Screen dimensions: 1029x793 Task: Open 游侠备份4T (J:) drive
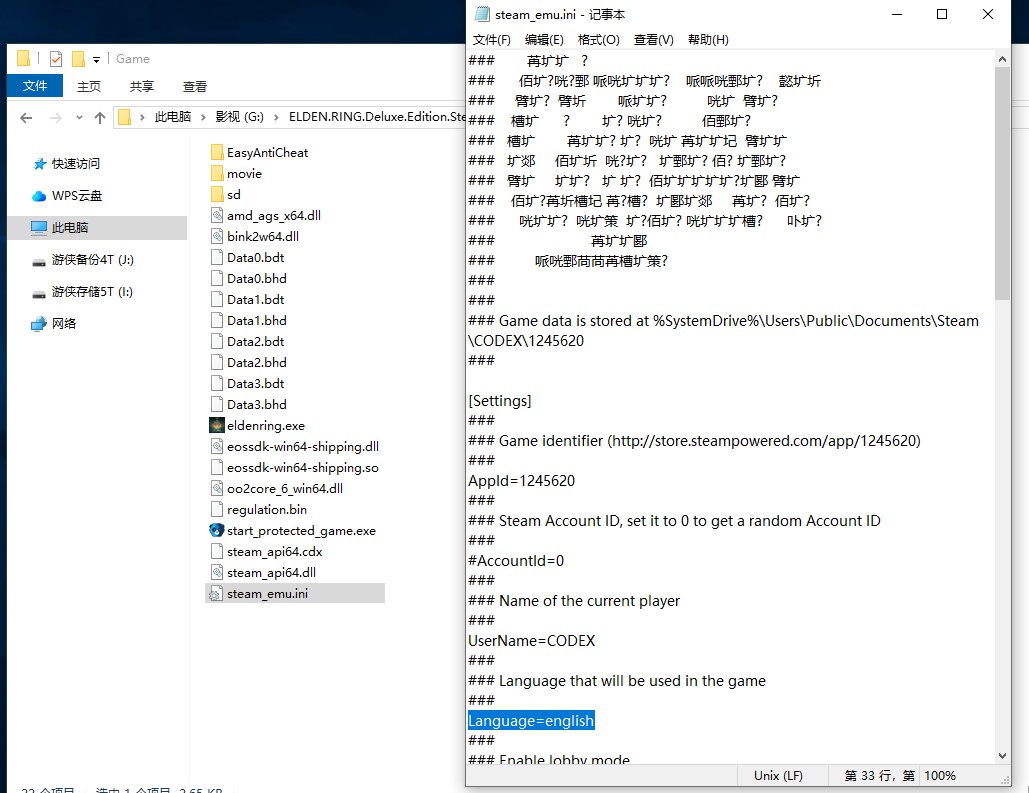tap(93, 260)
